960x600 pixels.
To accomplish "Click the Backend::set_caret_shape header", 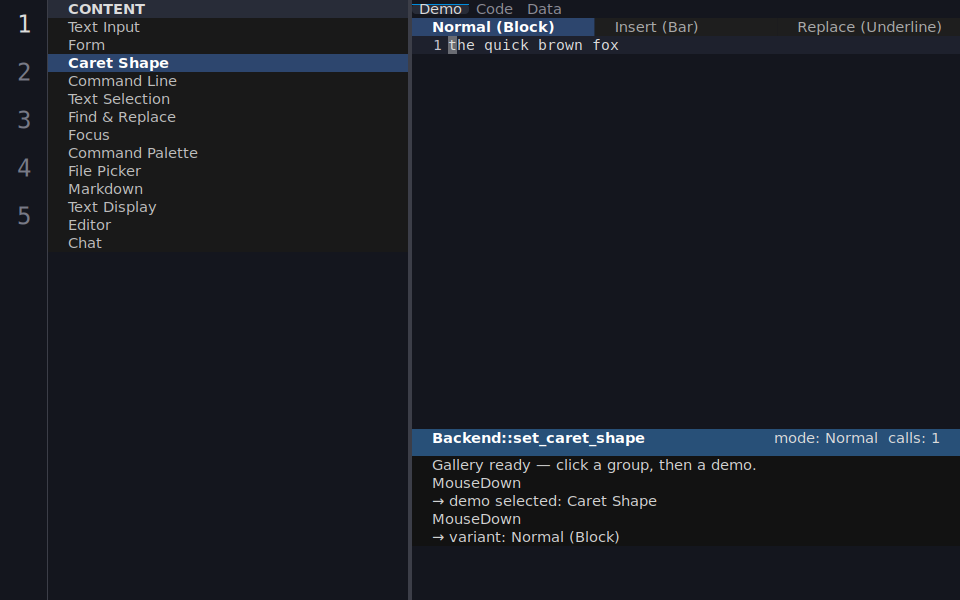I will click(538, 438).
